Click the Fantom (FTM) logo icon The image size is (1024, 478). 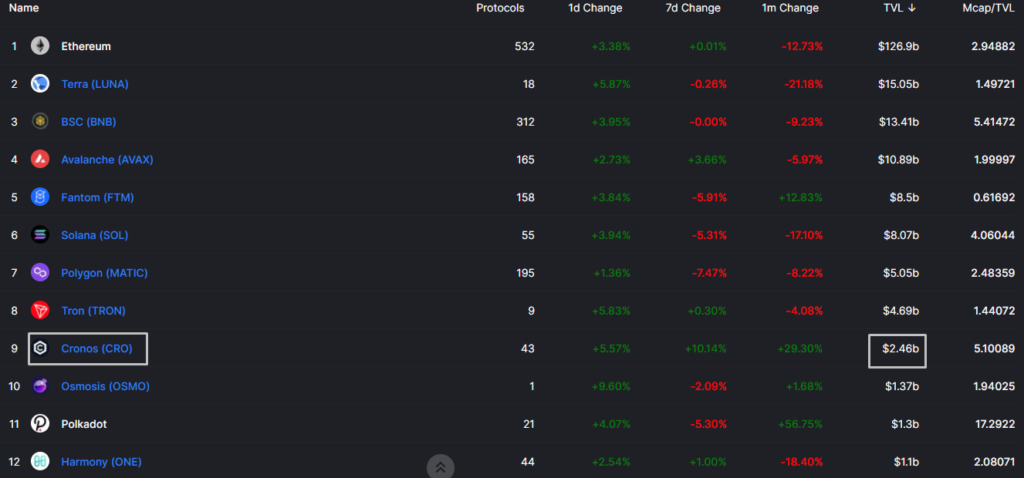40,197
